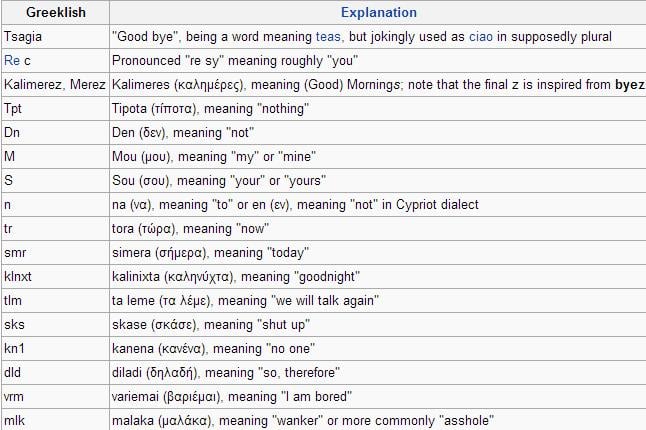The width and height of the screenshot is (646, 430).
Task: Follow the 'ciao' hyperlink
Action: [x=481, y=37]
